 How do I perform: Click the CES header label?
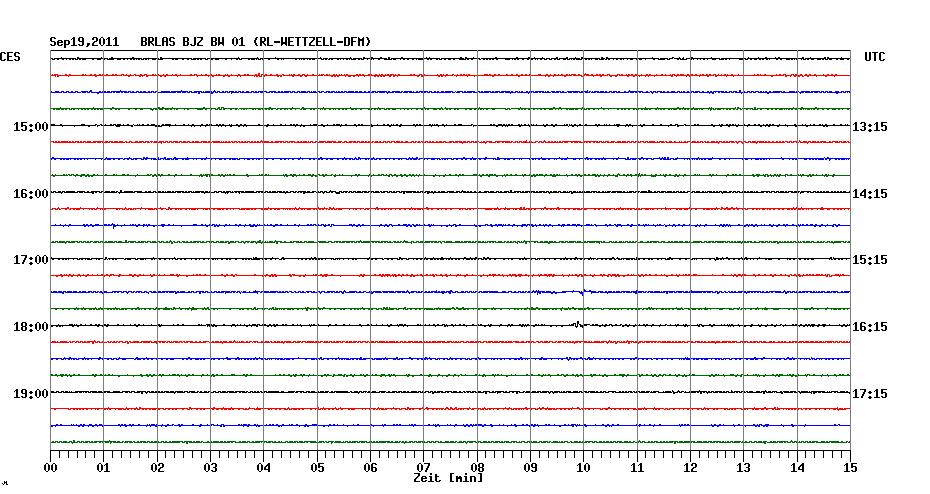point(10,58)
